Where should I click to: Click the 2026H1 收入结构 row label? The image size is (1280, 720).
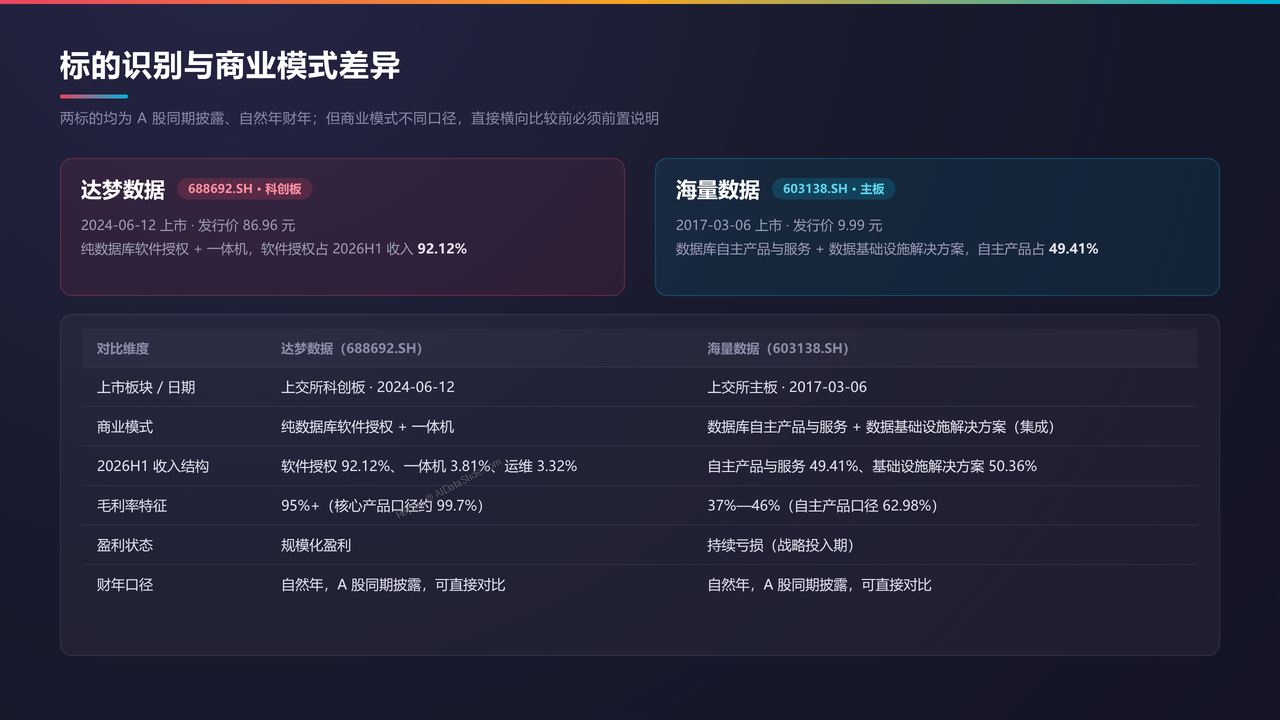(x=153, y=466)
